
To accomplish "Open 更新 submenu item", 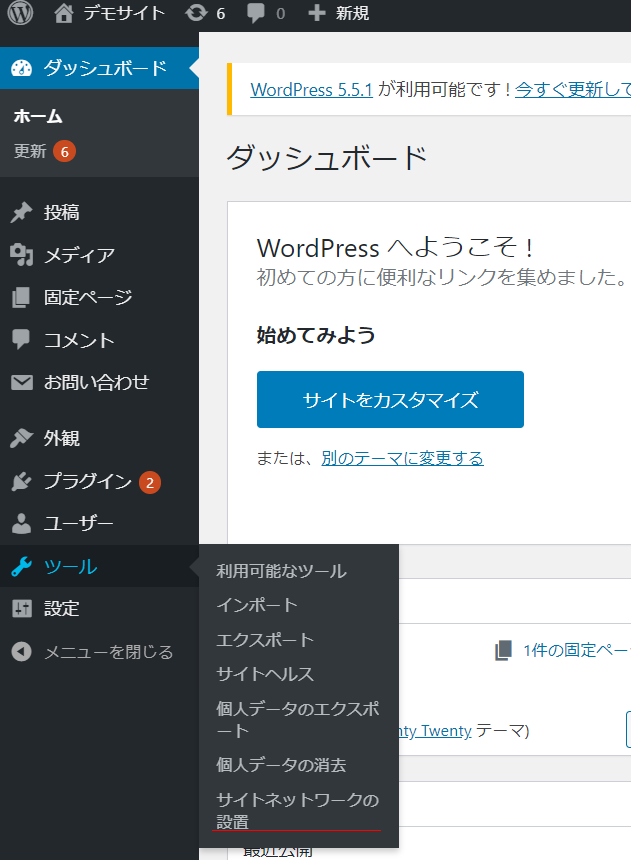I will 30,151.
